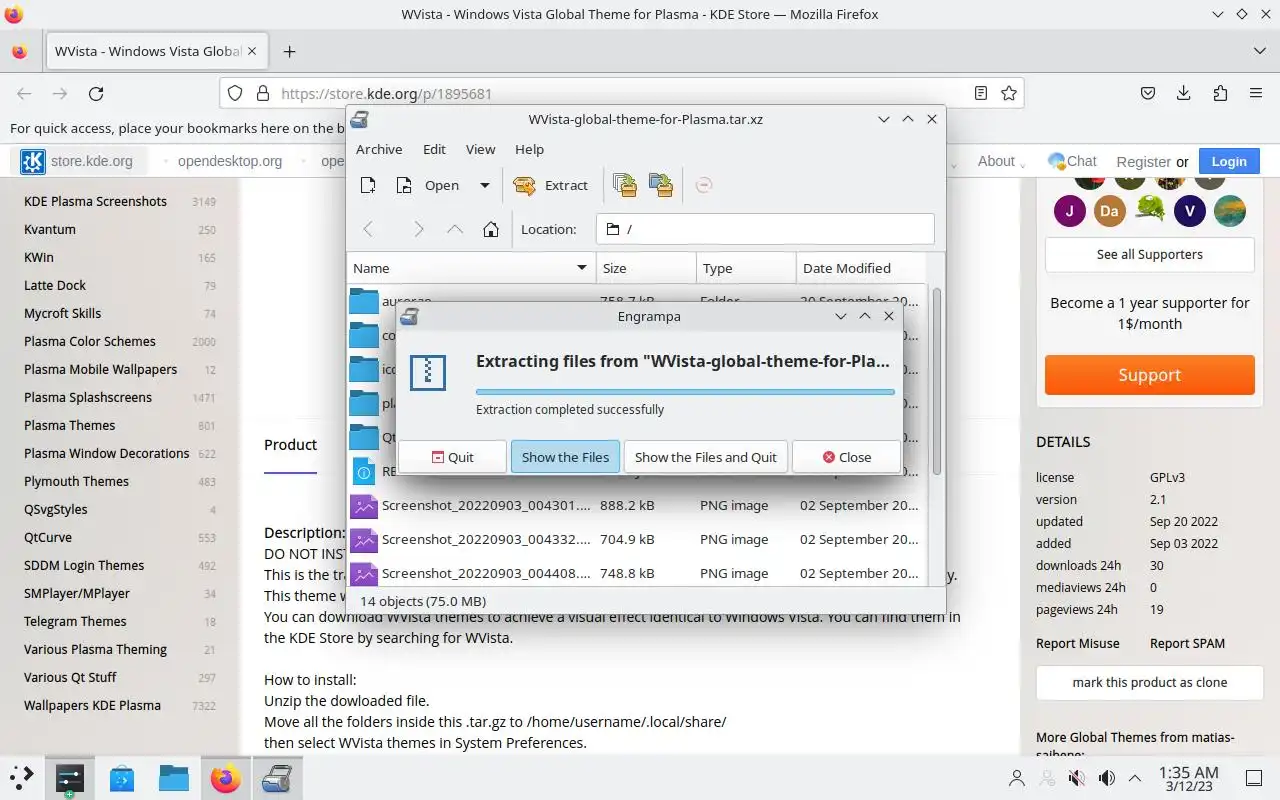Click the store.kde.org logo link

click(x=77, y=161)
